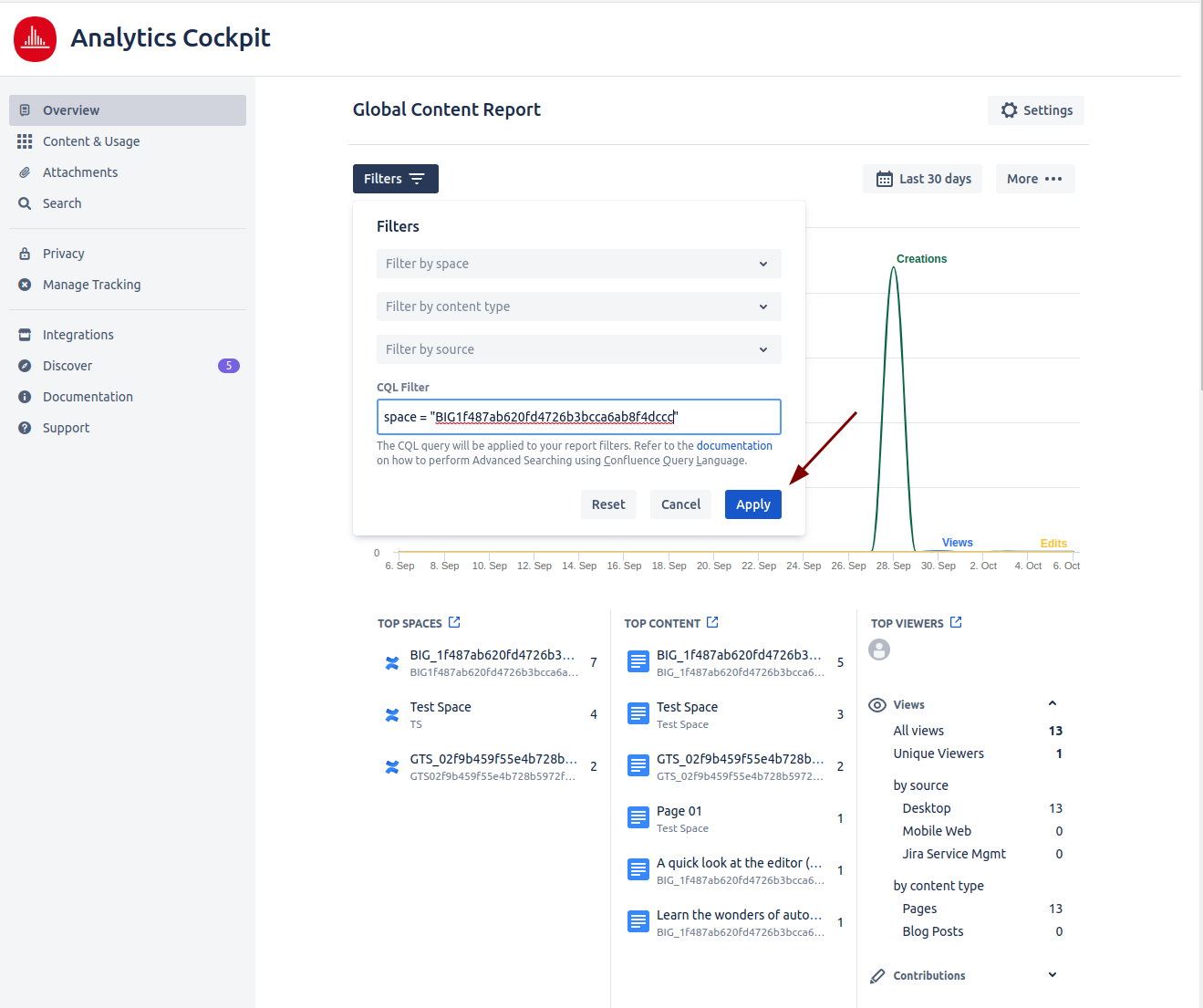Click the Analytics Cockpit red logo

pyautogui.click(x=35, y=38)
